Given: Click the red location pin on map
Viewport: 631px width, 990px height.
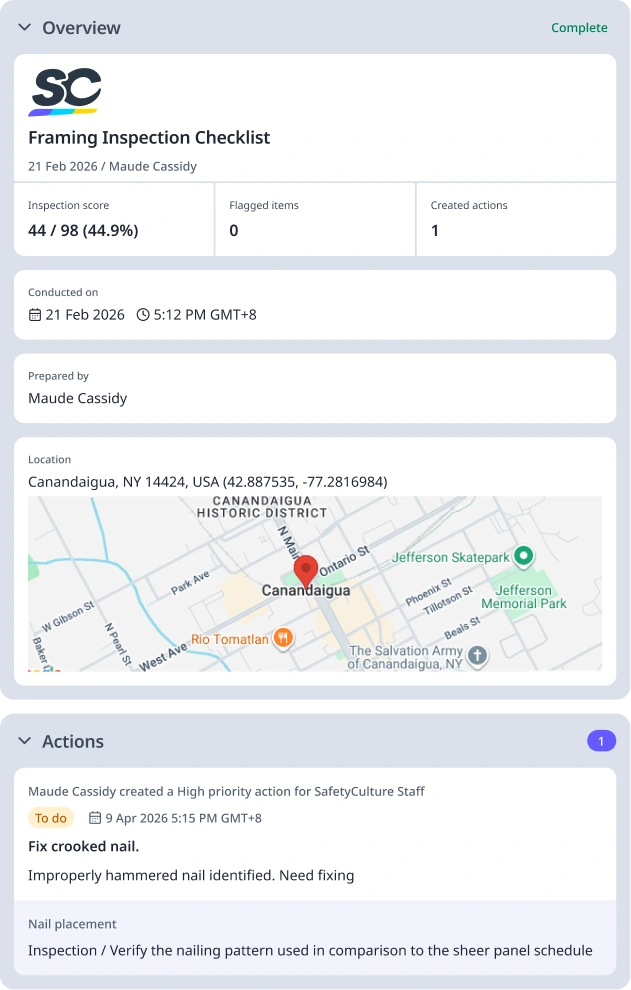Looking at the screenshot, I should pyautogui.click(x=306, y=572).
